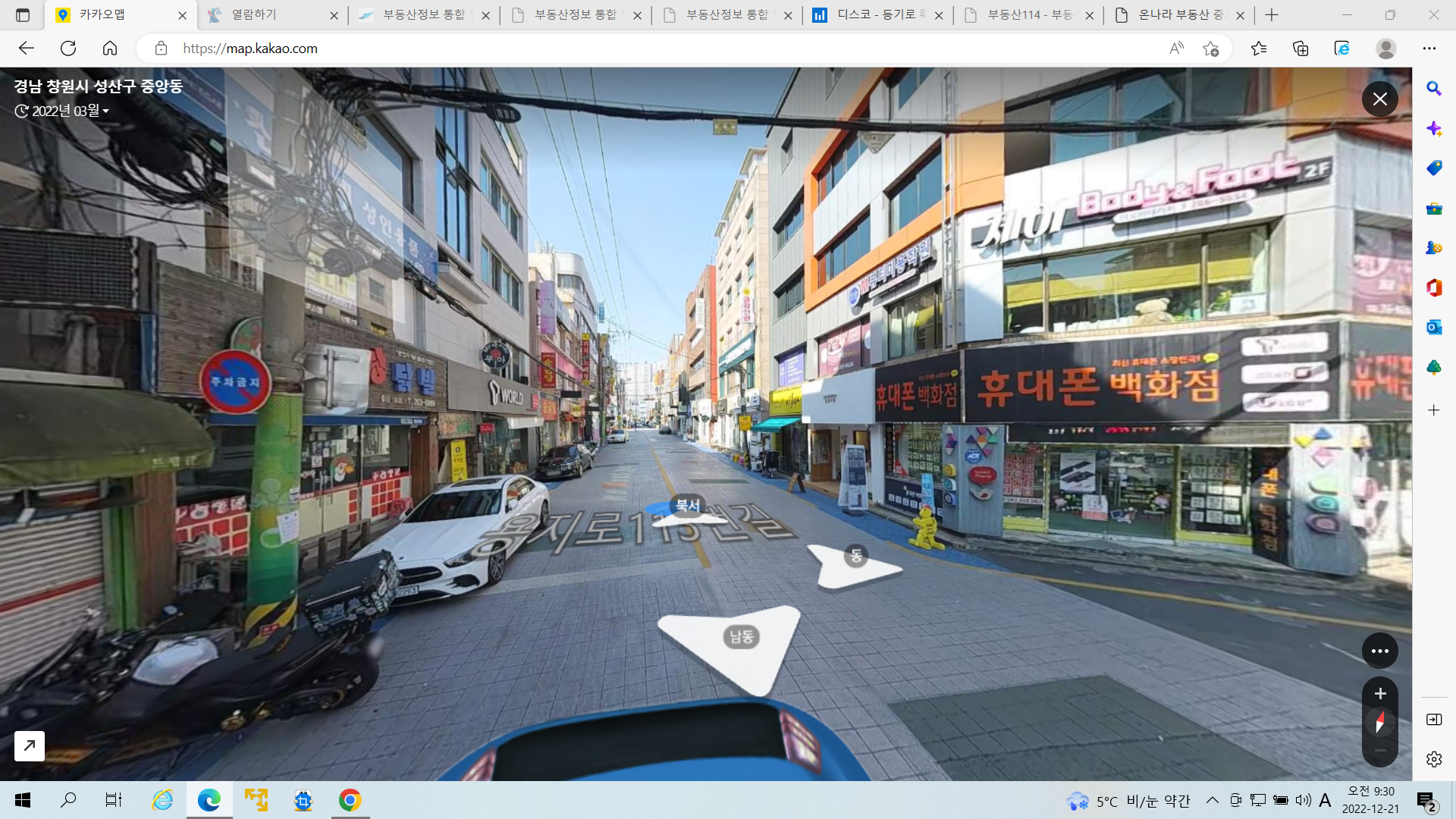Move toward the 동 direction arrow
The height and width of the screenshot is (819, 1456).
(855, 561)
